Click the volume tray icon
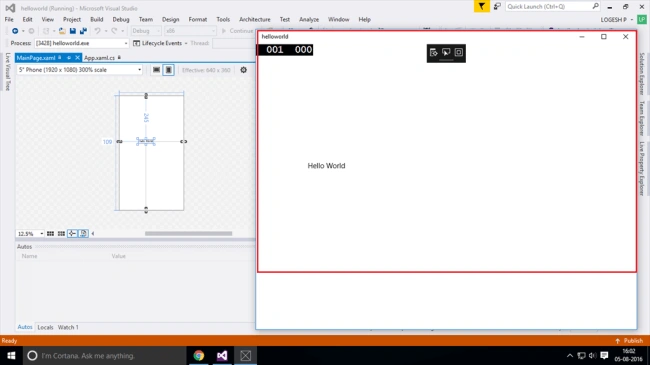The width and height of the screenshot is (650, 365). [592, 355]
